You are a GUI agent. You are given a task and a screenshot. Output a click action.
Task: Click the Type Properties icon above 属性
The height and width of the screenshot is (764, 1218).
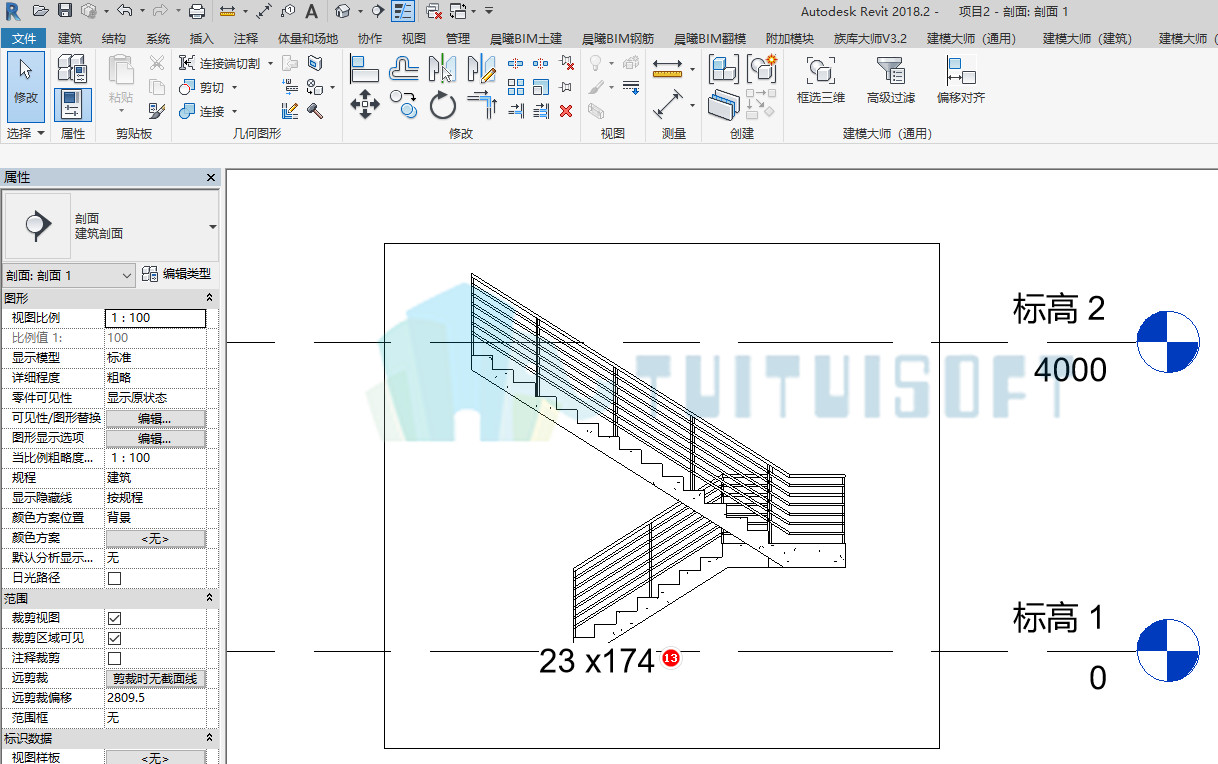pos(72,68)
